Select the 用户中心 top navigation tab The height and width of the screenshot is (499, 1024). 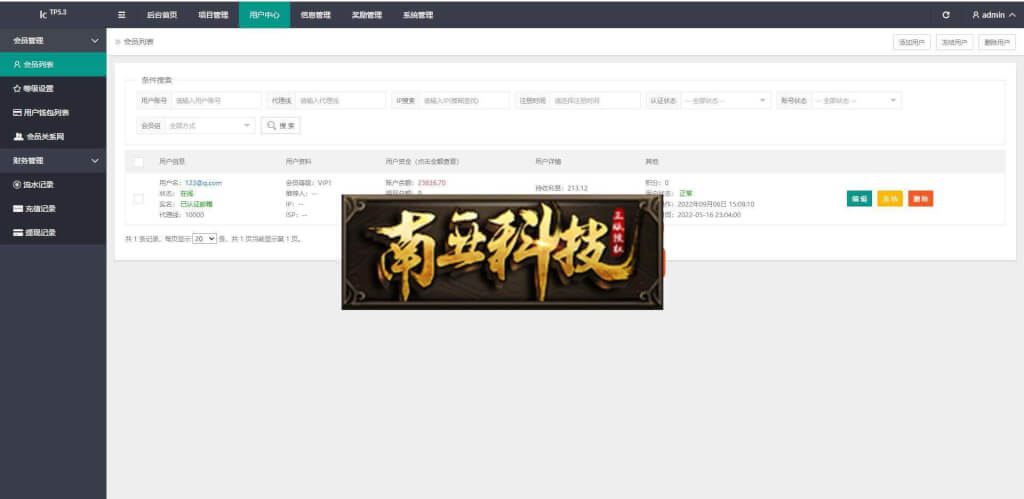[264, 15]
